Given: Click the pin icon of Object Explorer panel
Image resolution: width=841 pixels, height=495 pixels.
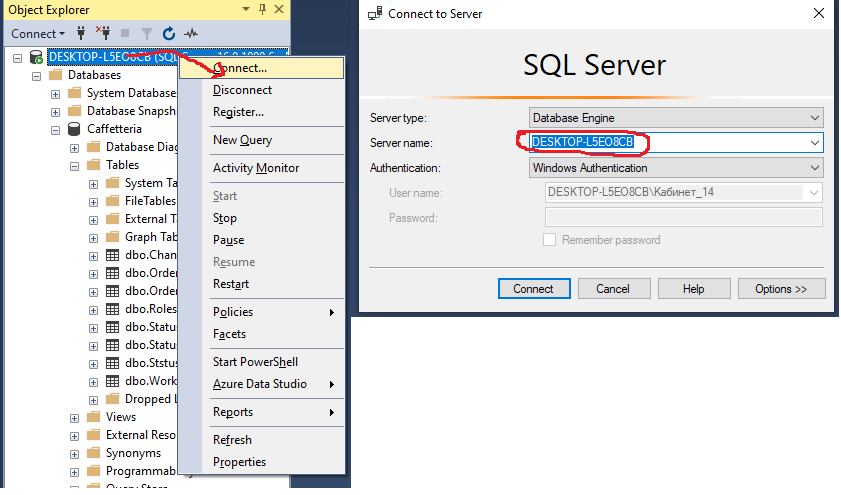Looking at the screenshot, I should coord(262,9).
